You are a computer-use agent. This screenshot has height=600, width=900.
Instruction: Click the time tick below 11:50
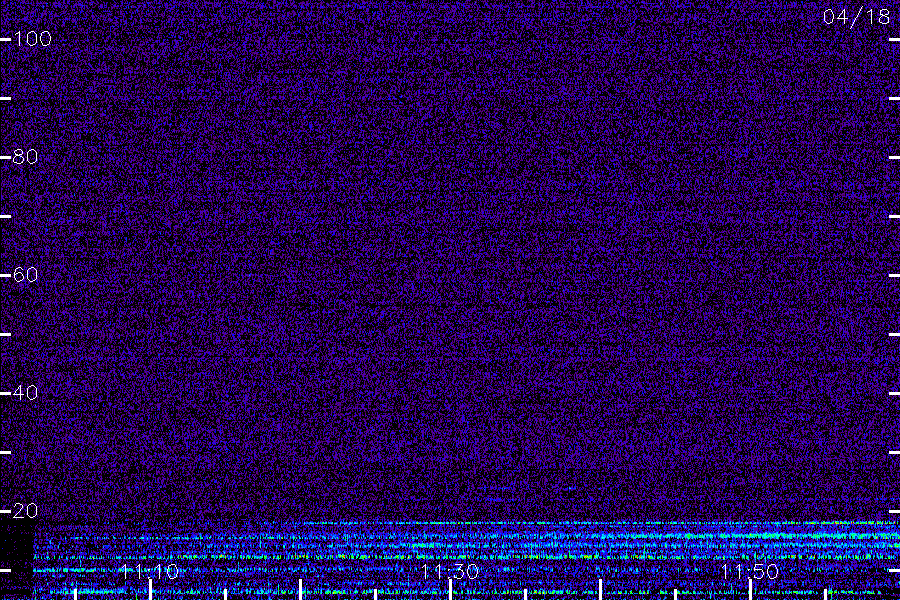[x=750, y=590]
